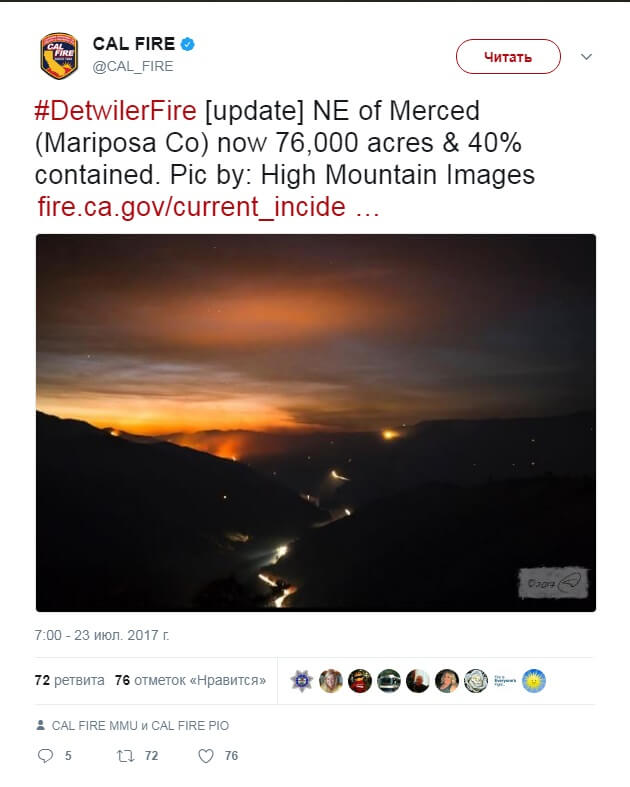Open the fire.ca.gov incident link

point(208,207)
